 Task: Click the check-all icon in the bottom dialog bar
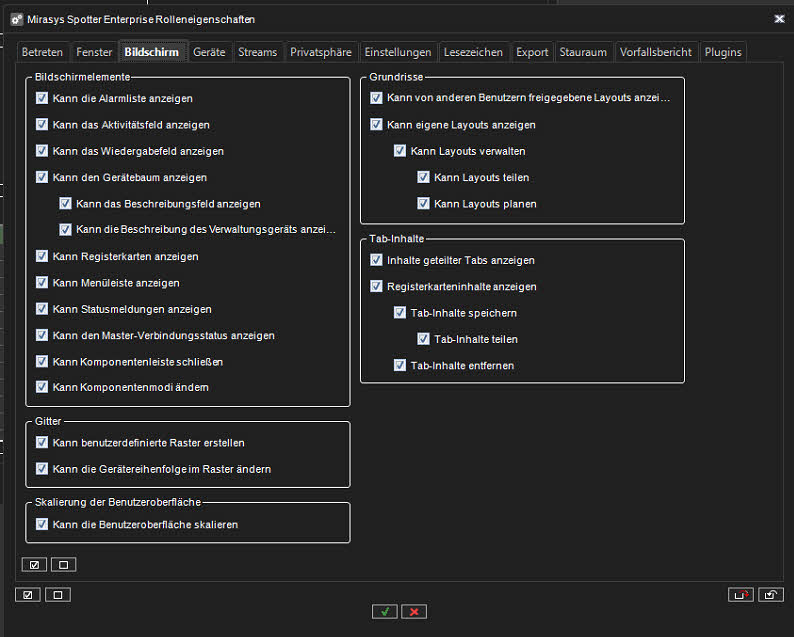pyautogui.click(x=27, y=595)
